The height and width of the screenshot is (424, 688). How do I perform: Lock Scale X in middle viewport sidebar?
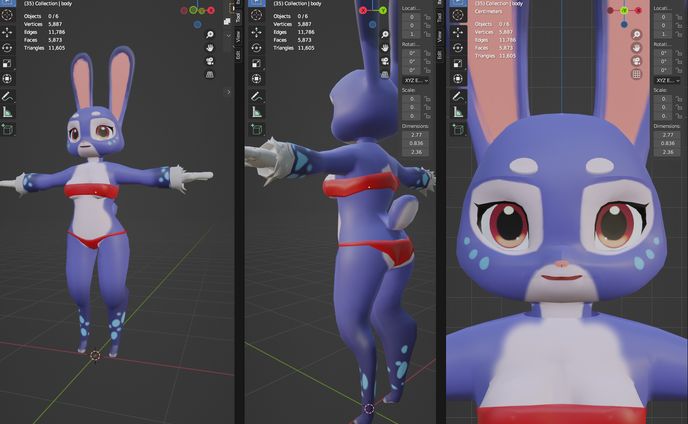point(427,99)
